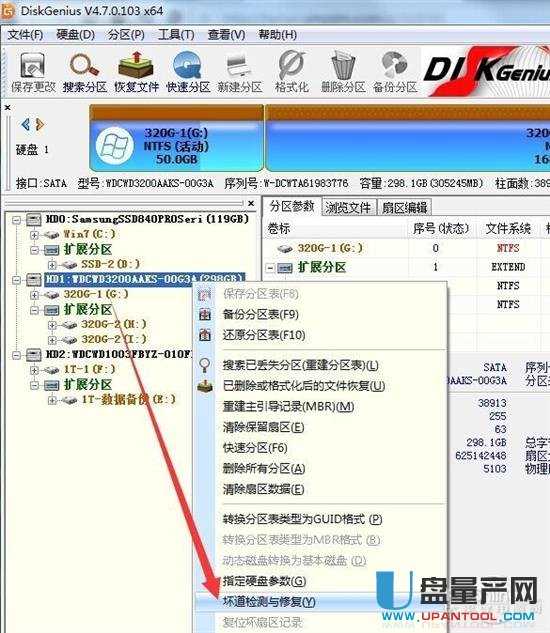Choose 重建主引导记录(MBR) menu entry
Viewport: 550px width, 633px height.
click(x=288, y=407)
